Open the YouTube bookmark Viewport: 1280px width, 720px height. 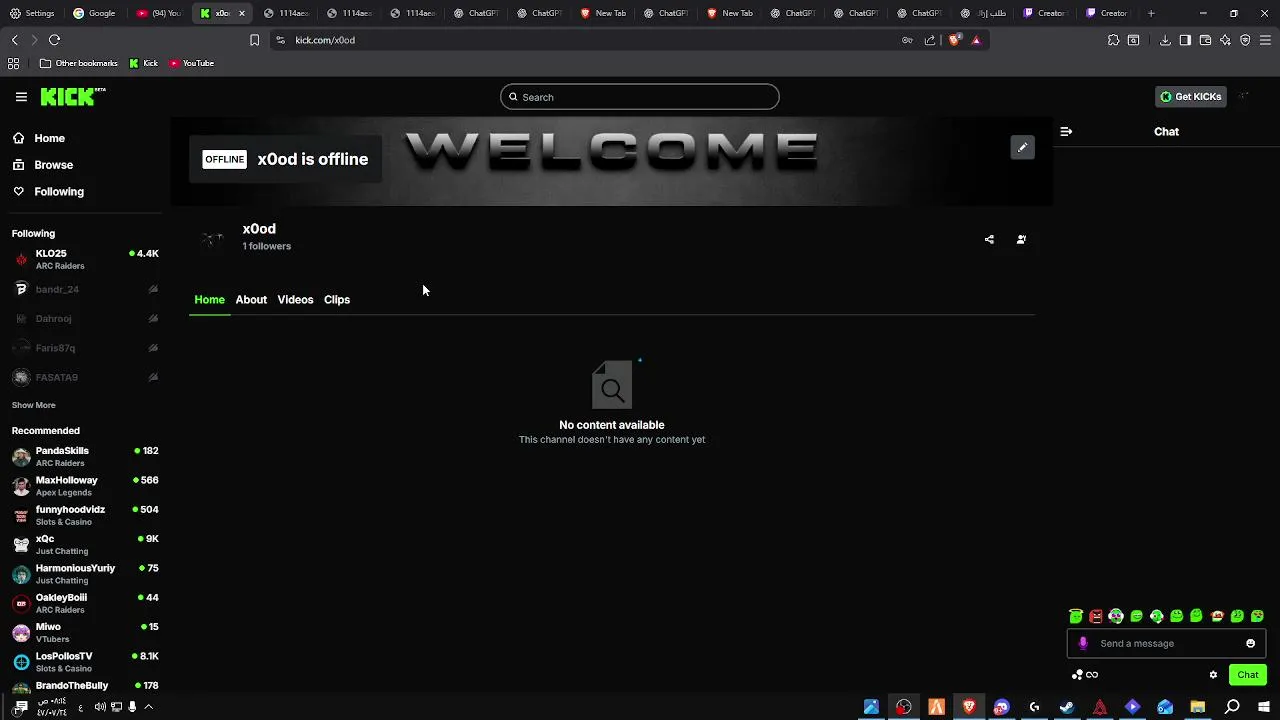coord(191,63)
